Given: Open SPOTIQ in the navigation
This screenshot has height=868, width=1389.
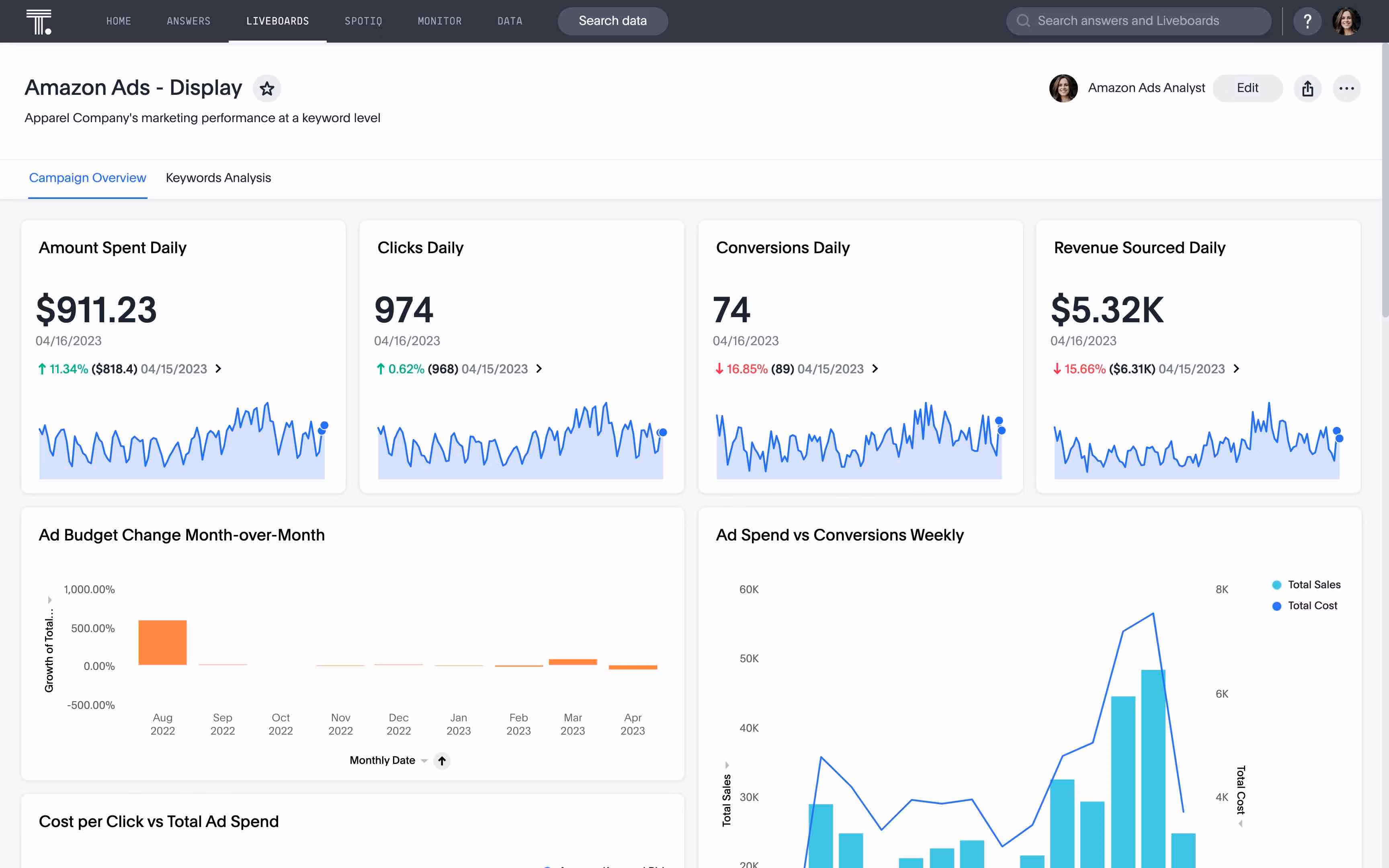Looking at the screenshot, I should point(363,21).
